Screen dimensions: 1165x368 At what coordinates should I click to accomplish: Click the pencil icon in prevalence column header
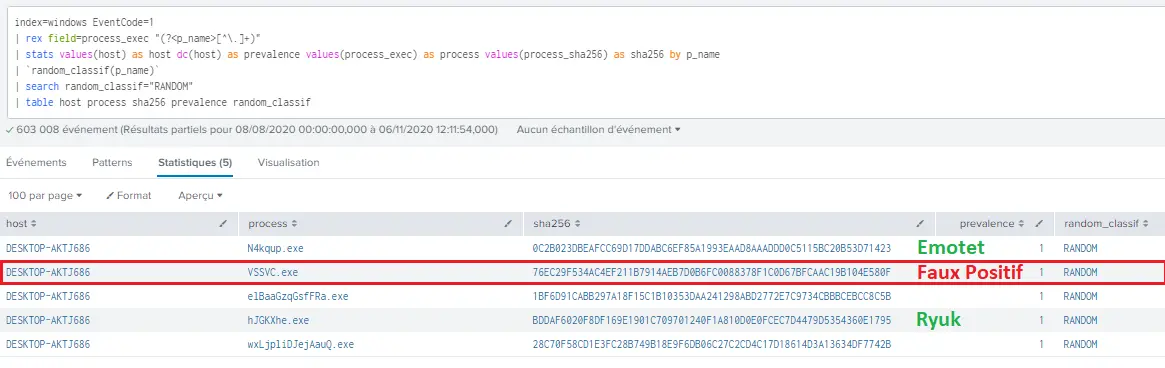1039,223
